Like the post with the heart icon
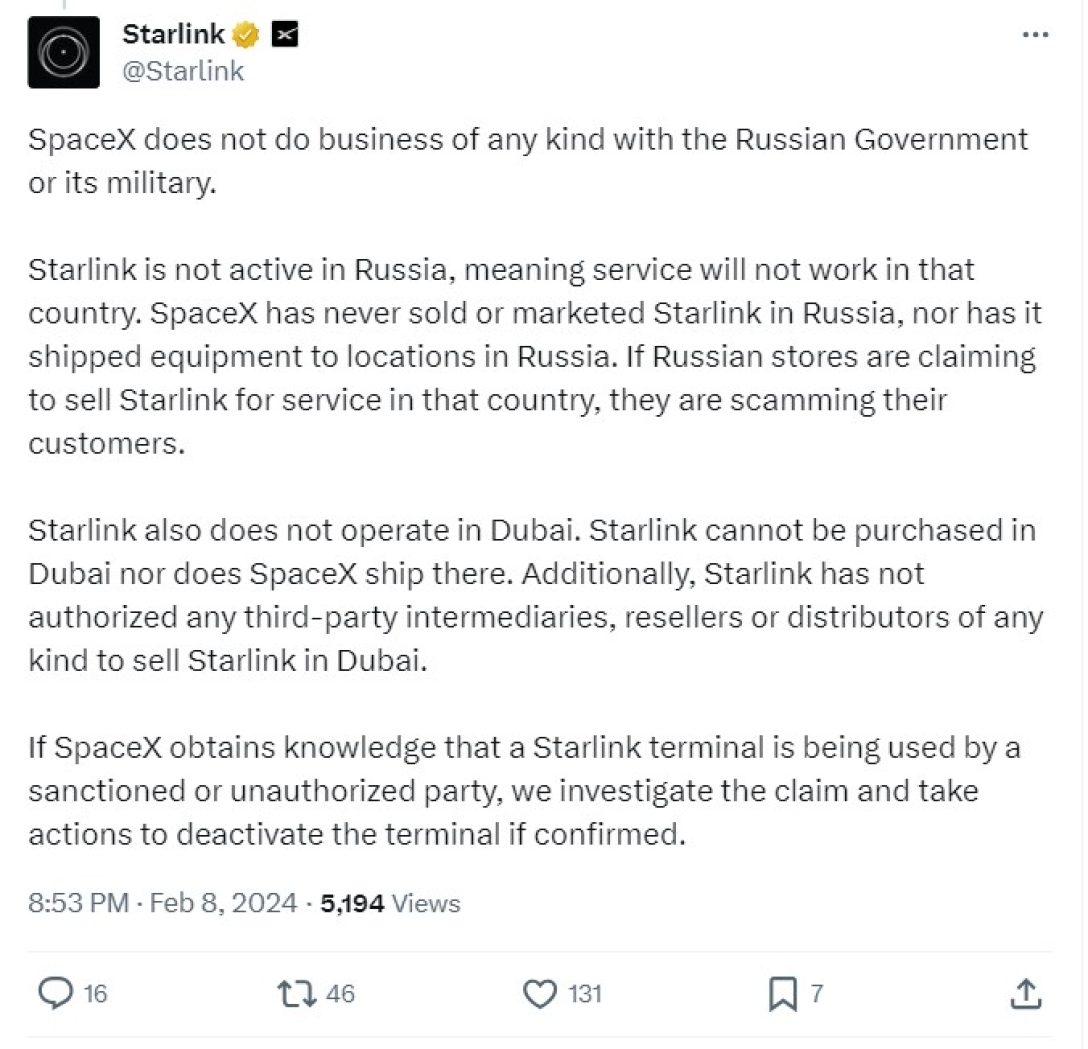 [x=540, y=993]
